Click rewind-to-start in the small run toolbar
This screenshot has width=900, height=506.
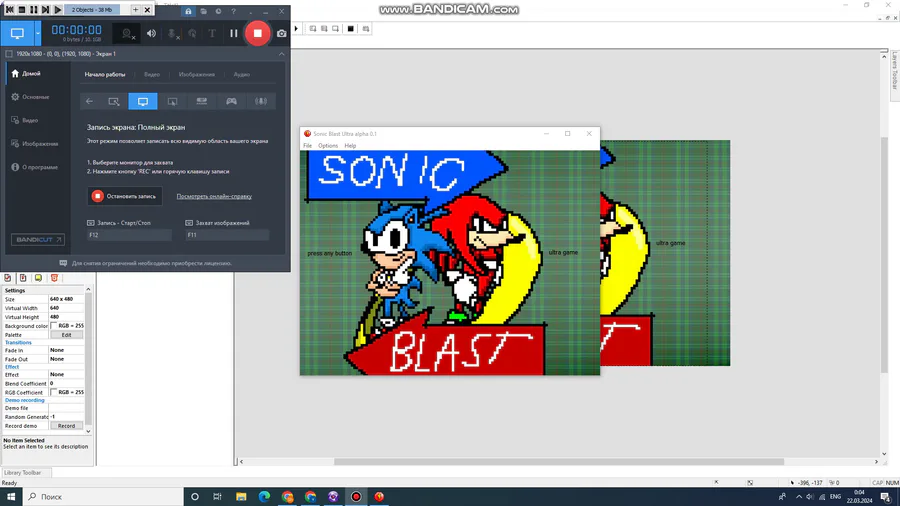click(10, 10)
